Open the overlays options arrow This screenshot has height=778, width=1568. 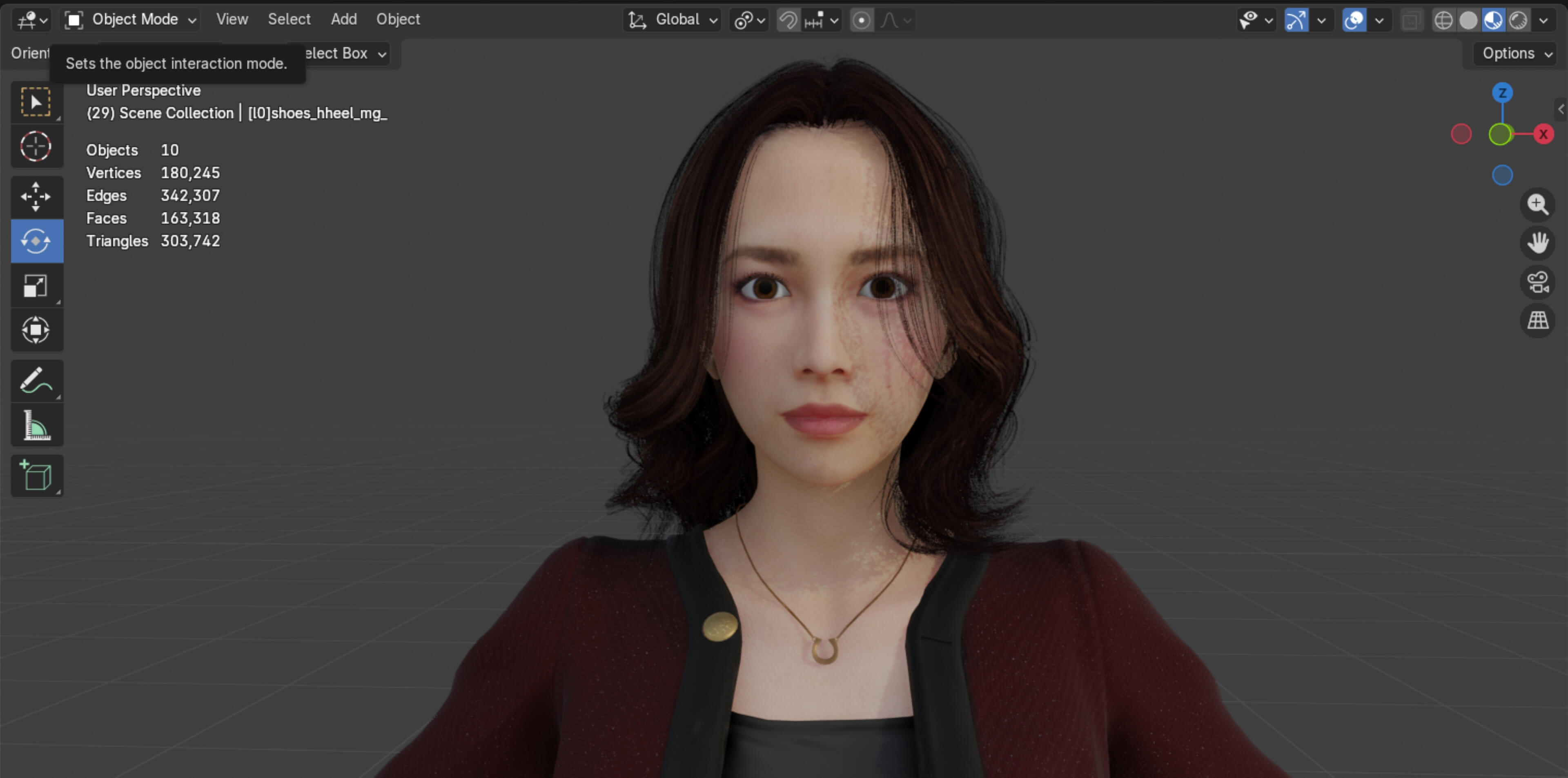(x=1379, y=21)
